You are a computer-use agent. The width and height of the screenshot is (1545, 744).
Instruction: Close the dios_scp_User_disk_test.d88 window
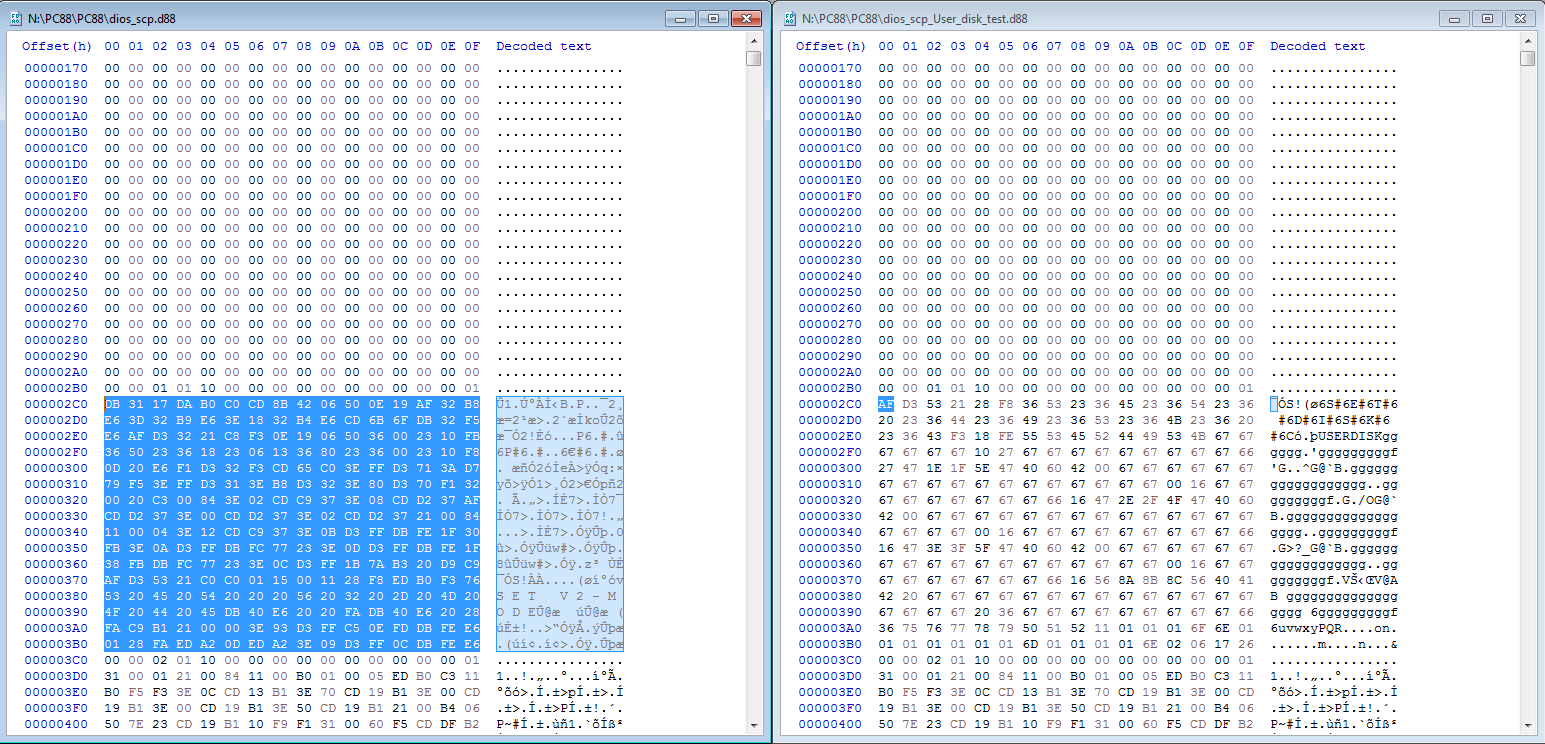(1520, 19)
